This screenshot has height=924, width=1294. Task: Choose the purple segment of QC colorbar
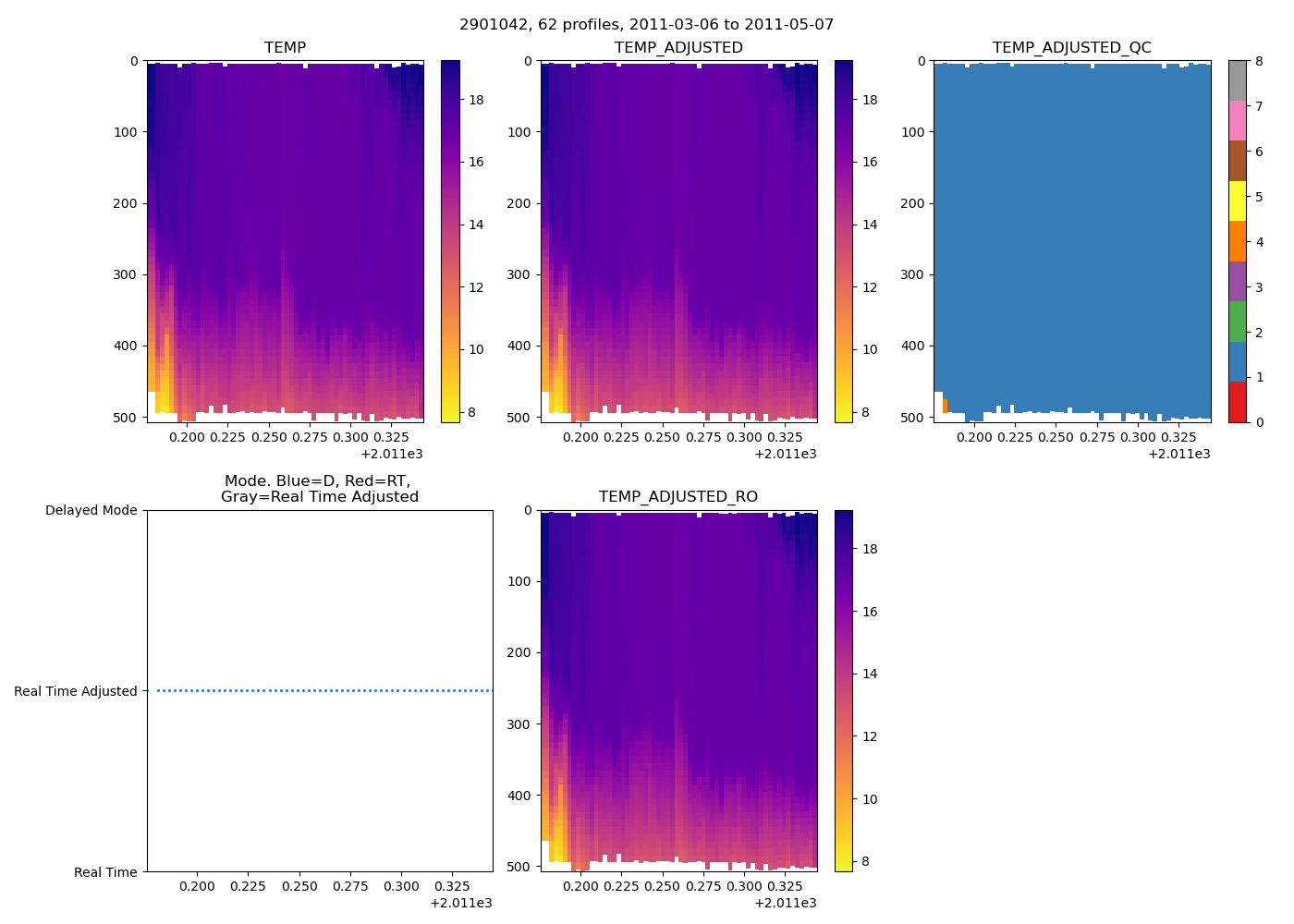[x=1237, y=281]
